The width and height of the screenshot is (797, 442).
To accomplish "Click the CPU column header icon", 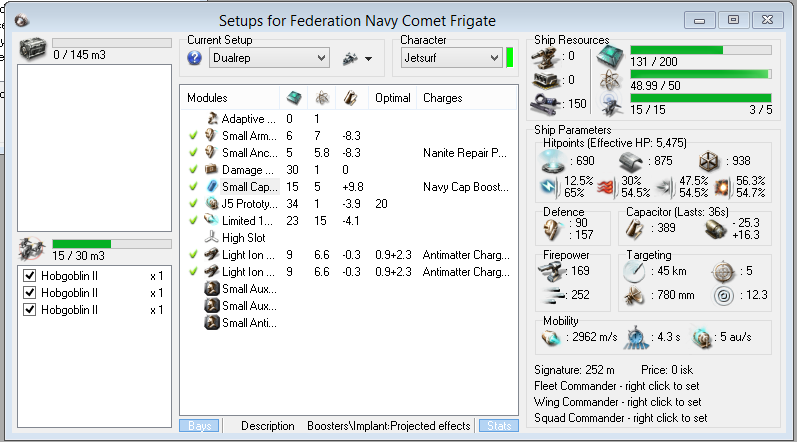I will (x=294, y=98).
